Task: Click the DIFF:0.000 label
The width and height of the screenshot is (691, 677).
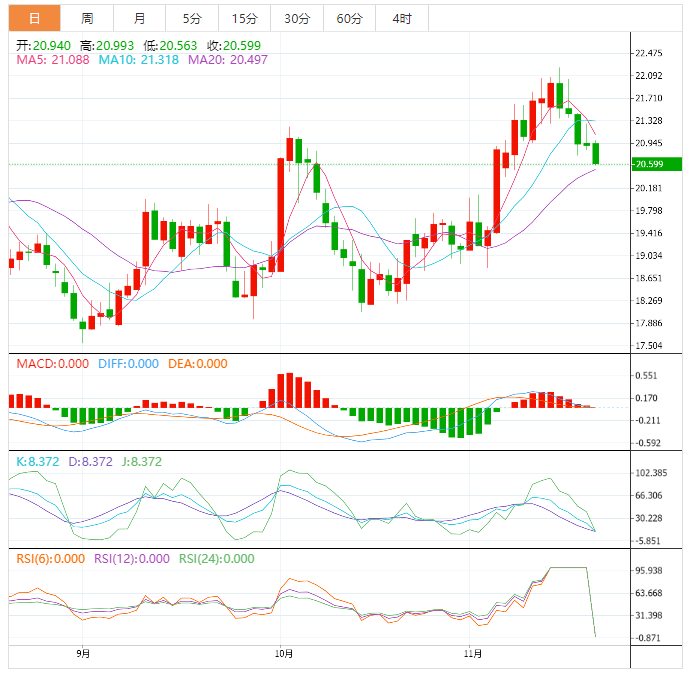Action: pos(128,364)
